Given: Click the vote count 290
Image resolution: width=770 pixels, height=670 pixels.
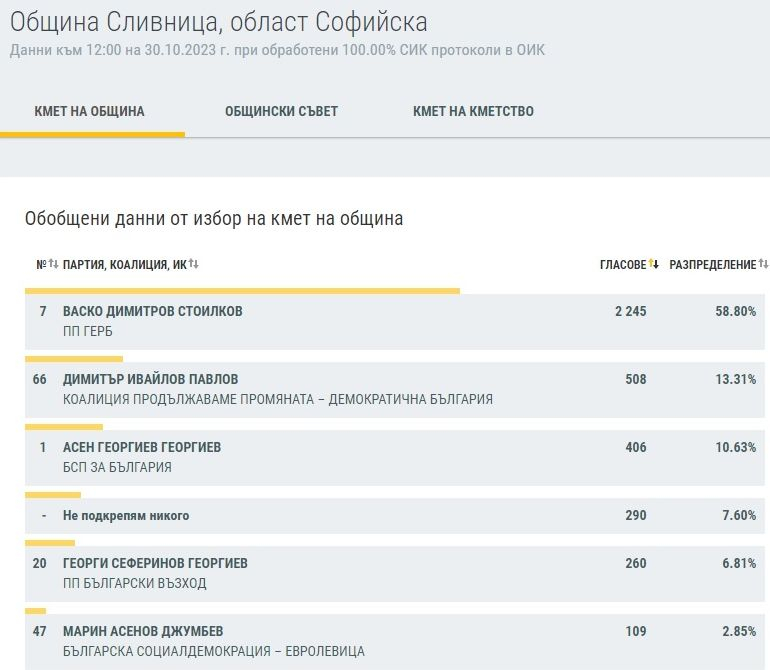Looking at the screenshot, I should 636,515.
